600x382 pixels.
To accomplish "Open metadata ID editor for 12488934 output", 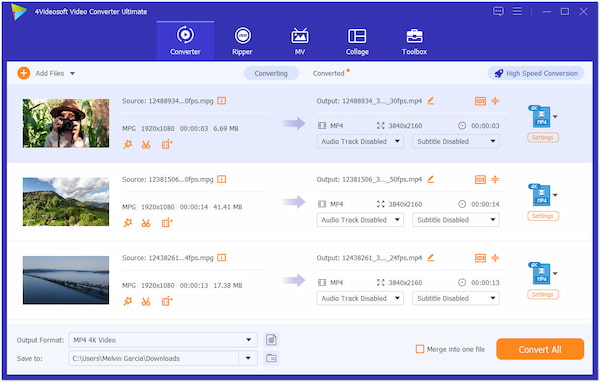I will (480, 101).
